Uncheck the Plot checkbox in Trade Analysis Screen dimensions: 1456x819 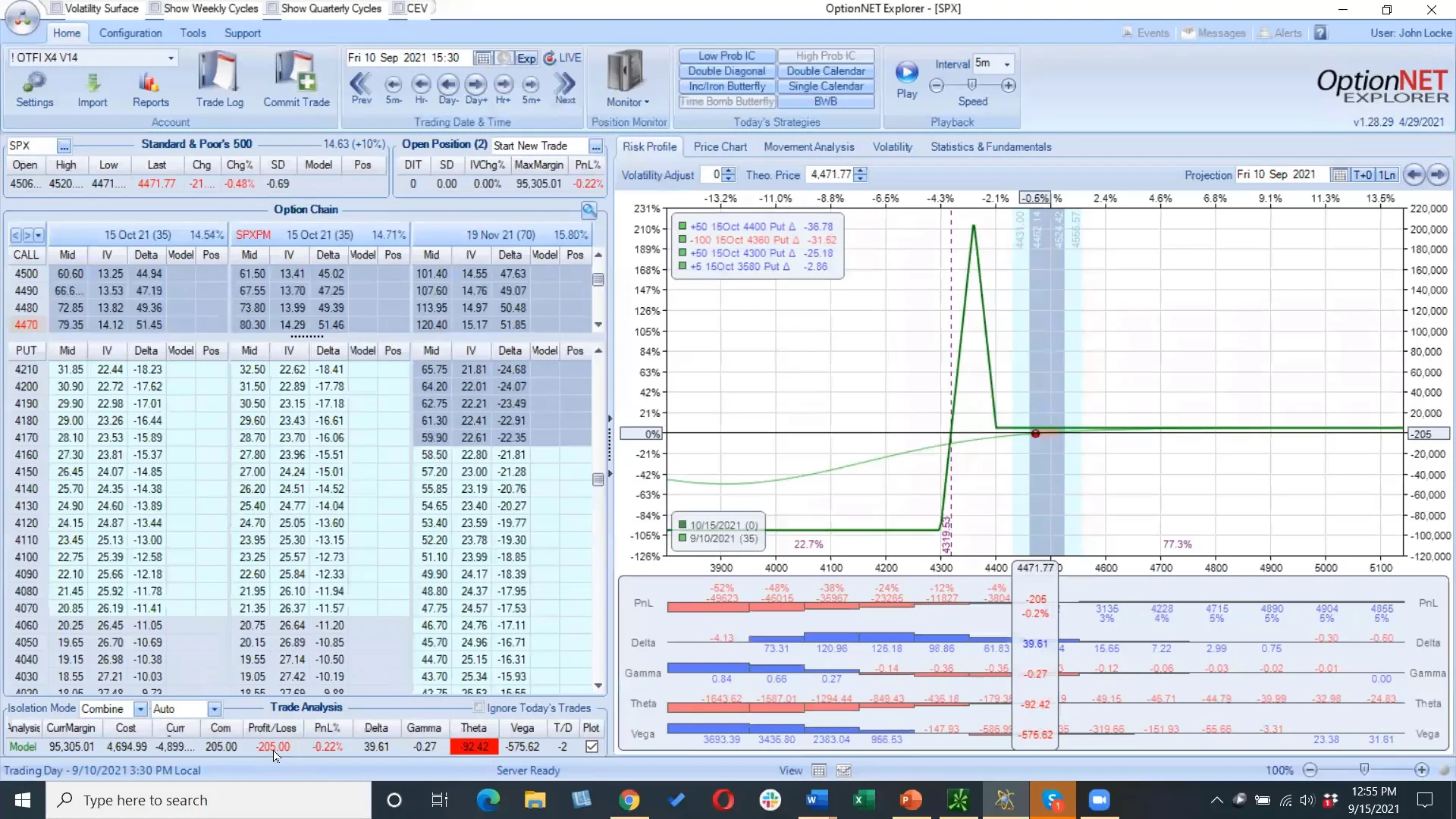[591, 747]
